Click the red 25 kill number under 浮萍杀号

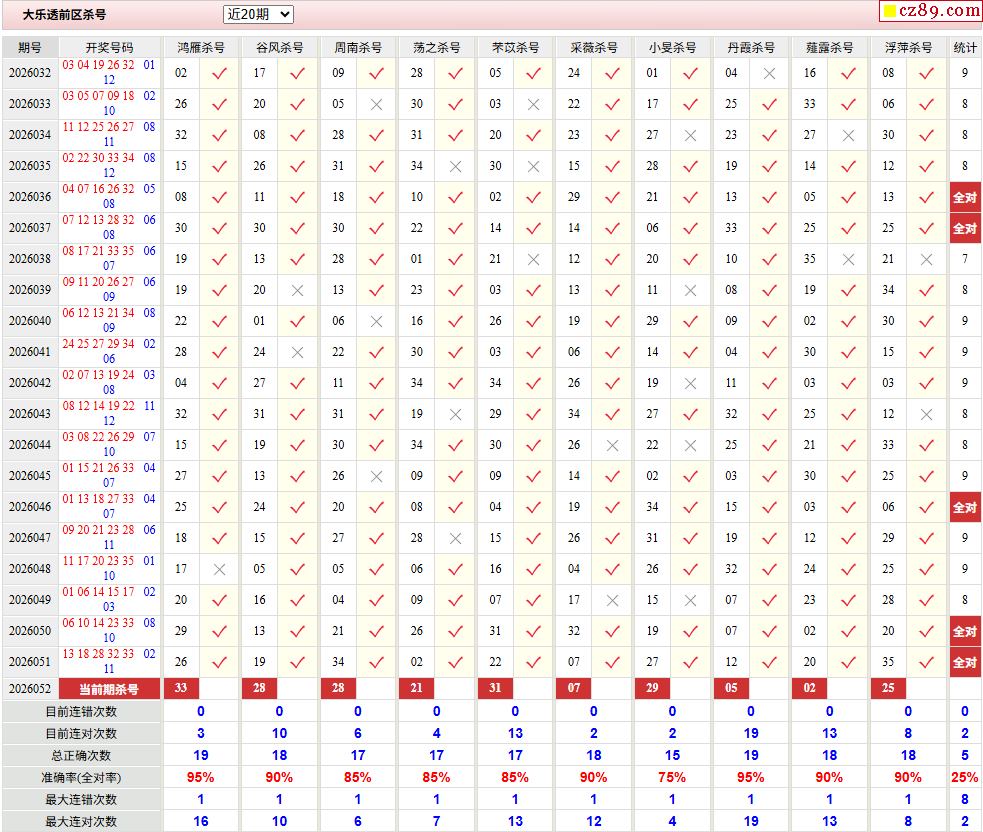pos(888,688)
